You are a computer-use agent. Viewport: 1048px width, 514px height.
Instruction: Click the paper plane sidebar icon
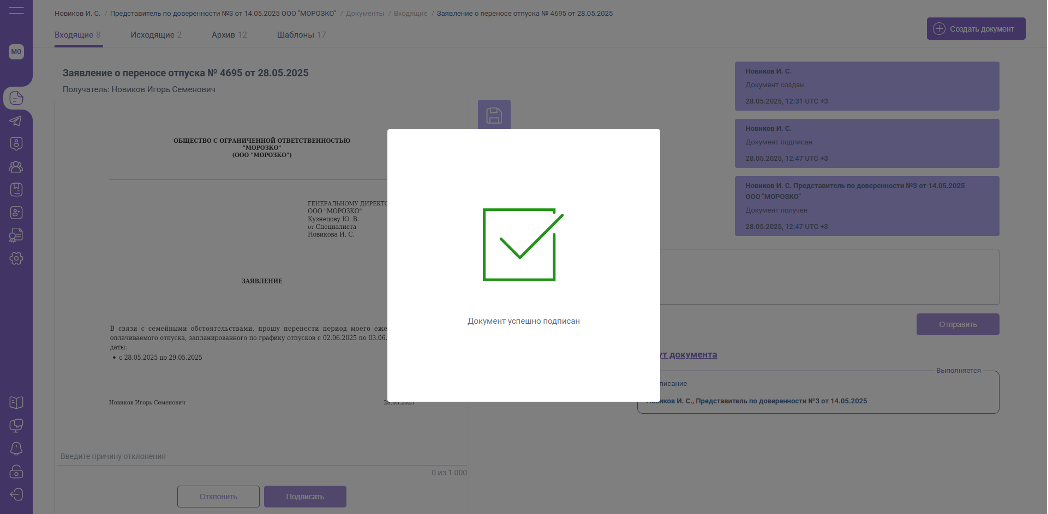16,121
